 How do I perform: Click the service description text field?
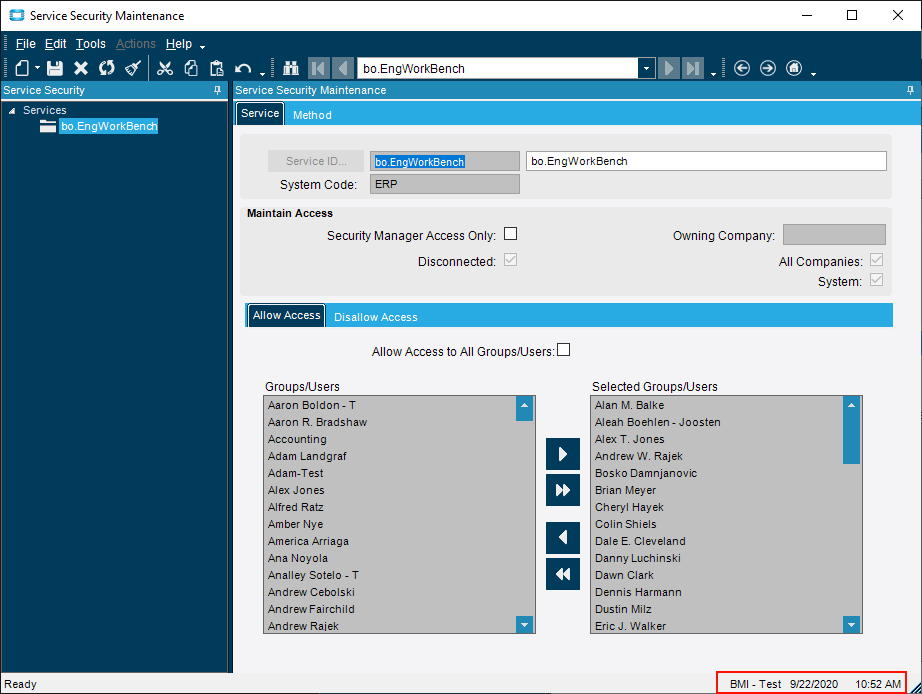point(706,161)
